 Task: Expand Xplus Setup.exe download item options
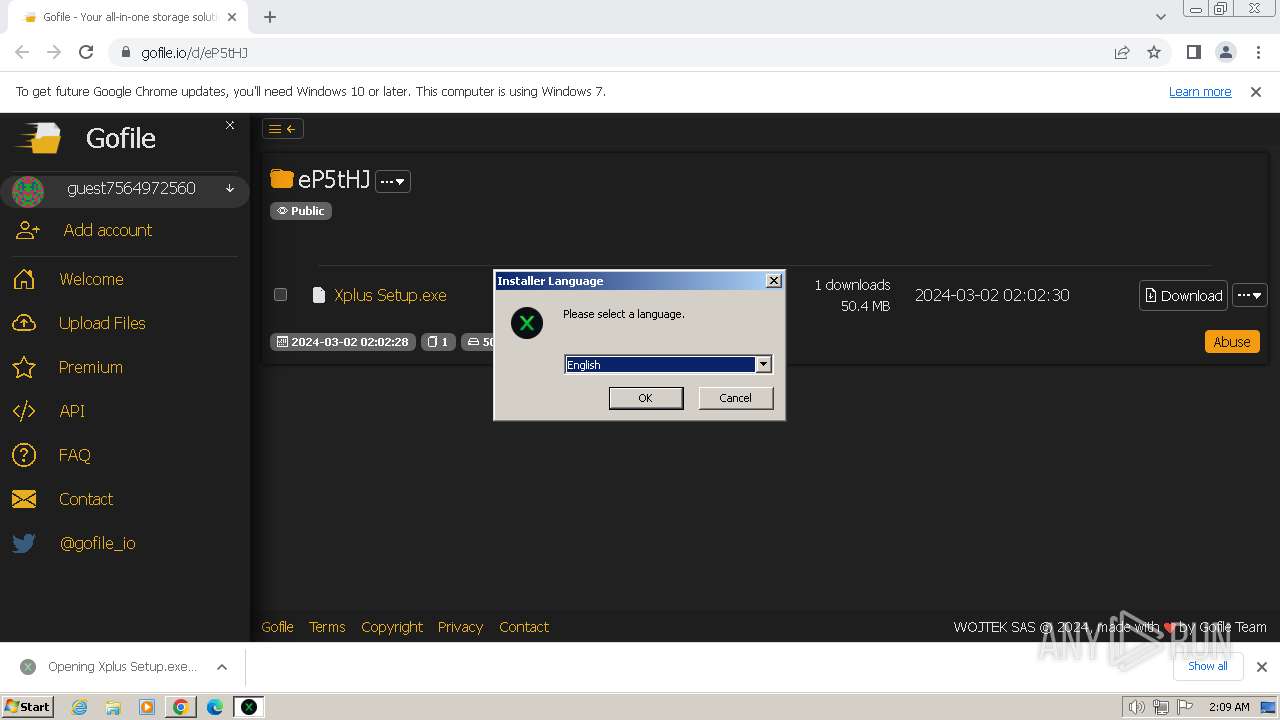click(x=222, y=667)
